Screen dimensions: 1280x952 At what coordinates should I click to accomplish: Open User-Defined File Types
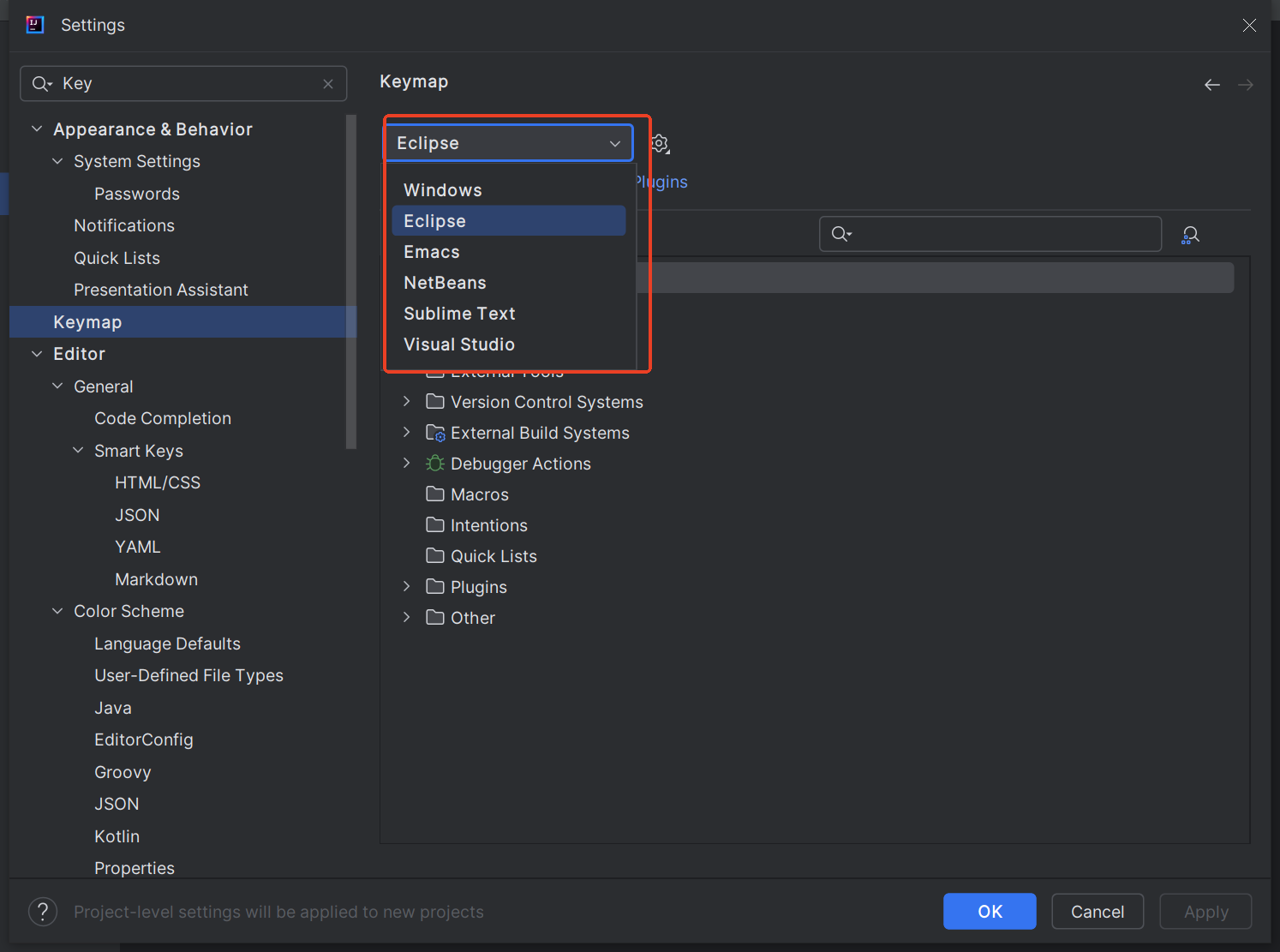(188, 675)
